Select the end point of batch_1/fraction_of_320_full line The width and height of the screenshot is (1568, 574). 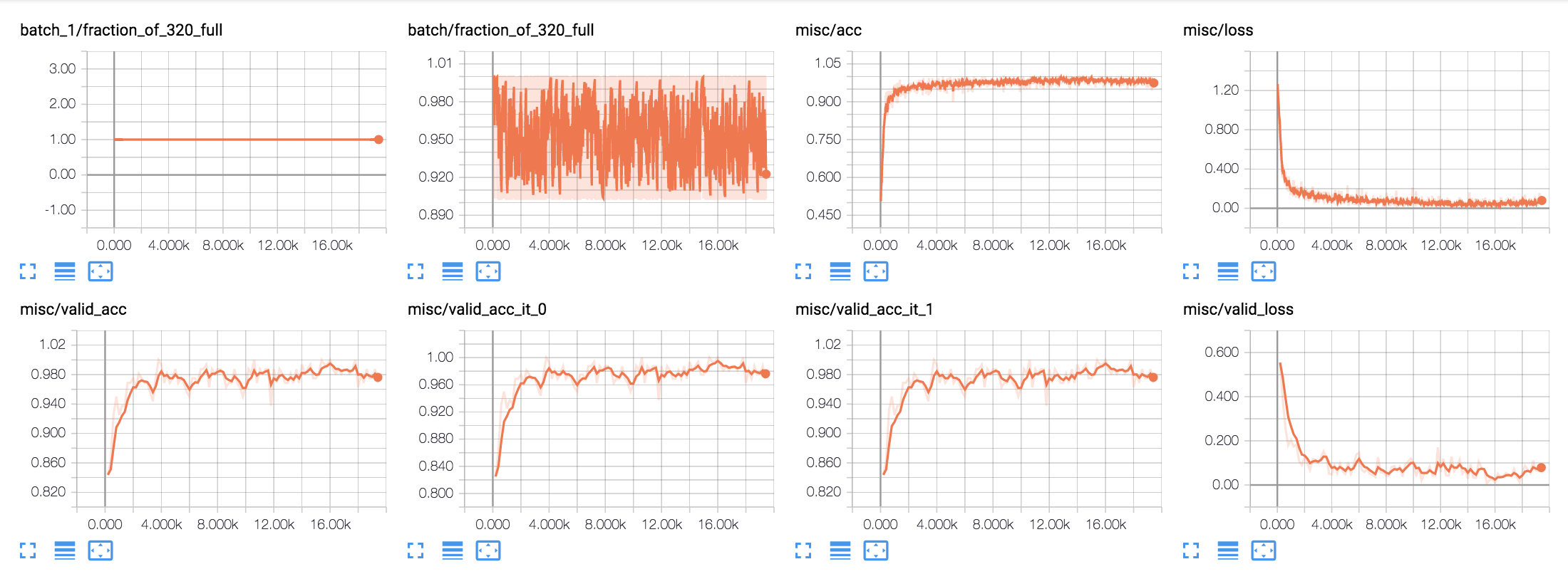[378, 140]
